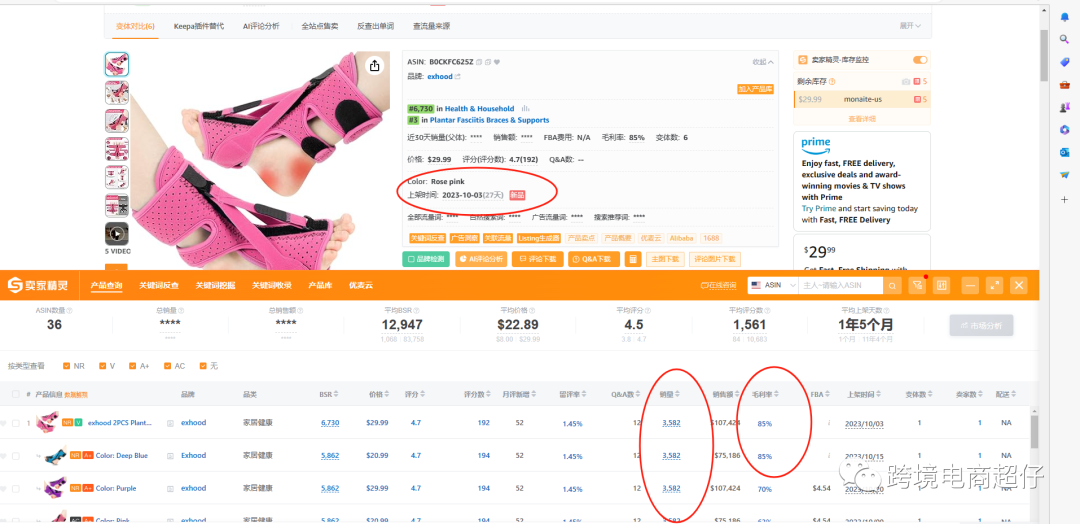Collapse product info with 收起 chevron

point(762,62)
